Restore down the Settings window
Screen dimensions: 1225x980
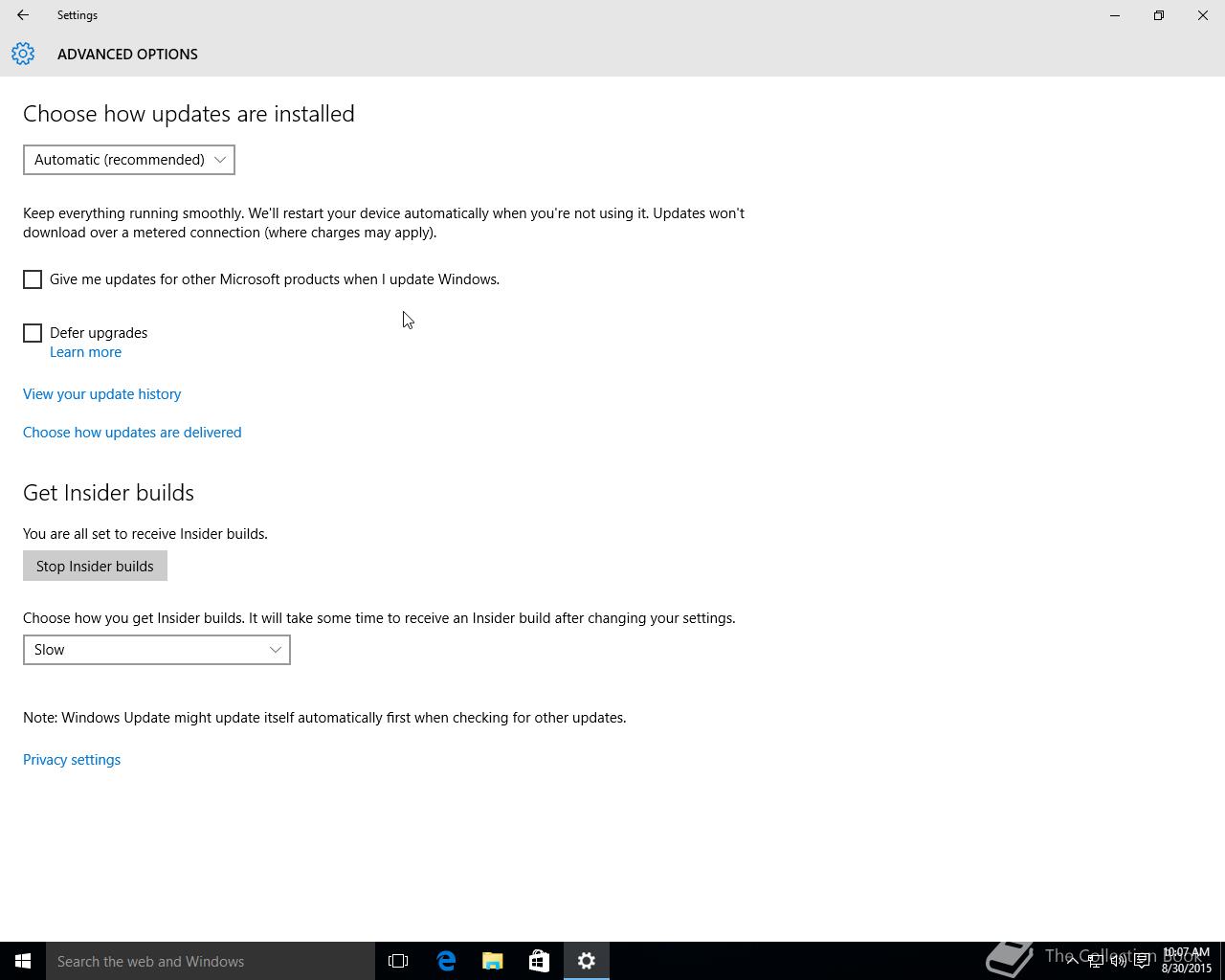tap(1159, 15)
